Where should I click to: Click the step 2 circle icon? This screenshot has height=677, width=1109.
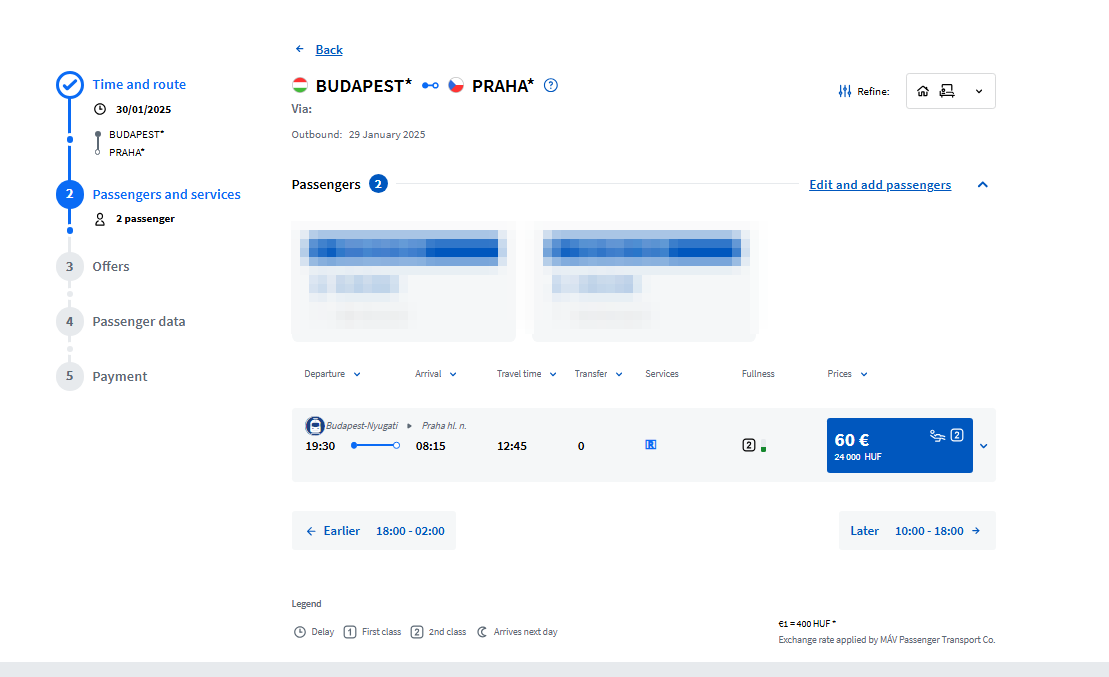tap(69, 194)
